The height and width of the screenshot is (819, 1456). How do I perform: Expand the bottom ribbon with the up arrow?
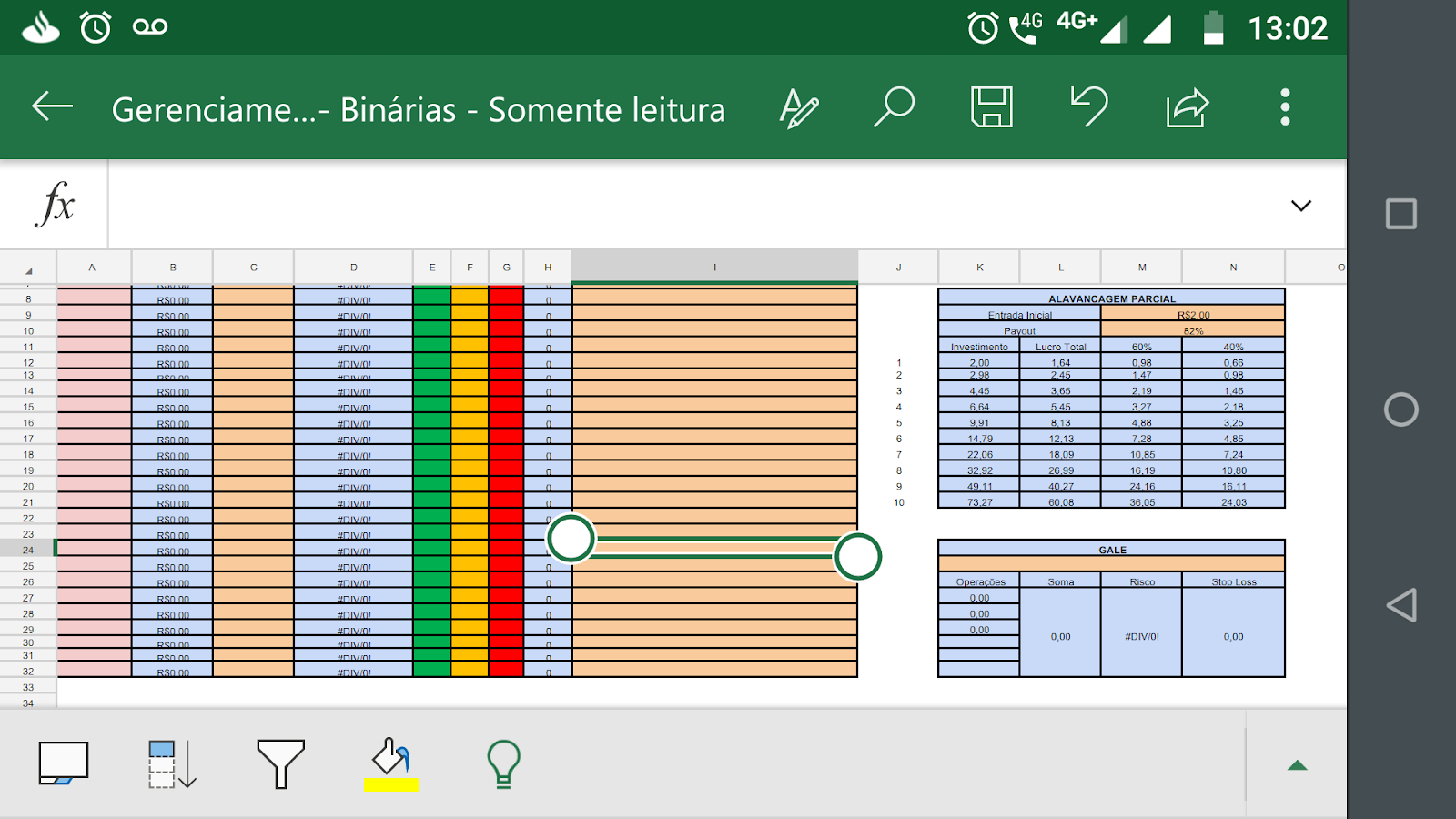pyautogui.click(x=1296, y=764)
